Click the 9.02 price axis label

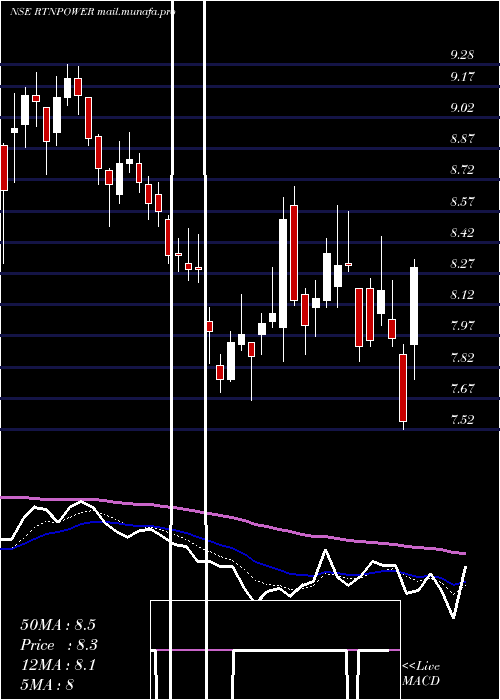tap(462, 108)
